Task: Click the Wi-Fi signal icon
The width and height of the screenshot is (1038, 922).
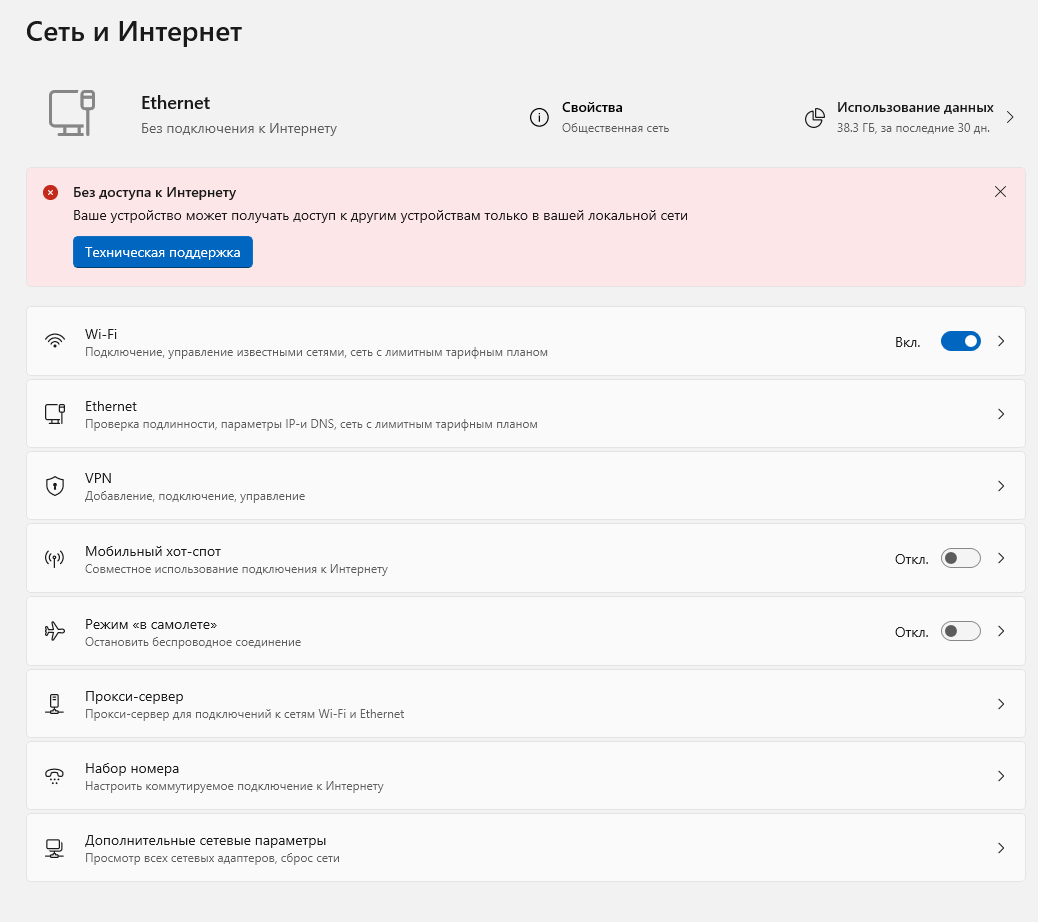Action: coord(55,341)
